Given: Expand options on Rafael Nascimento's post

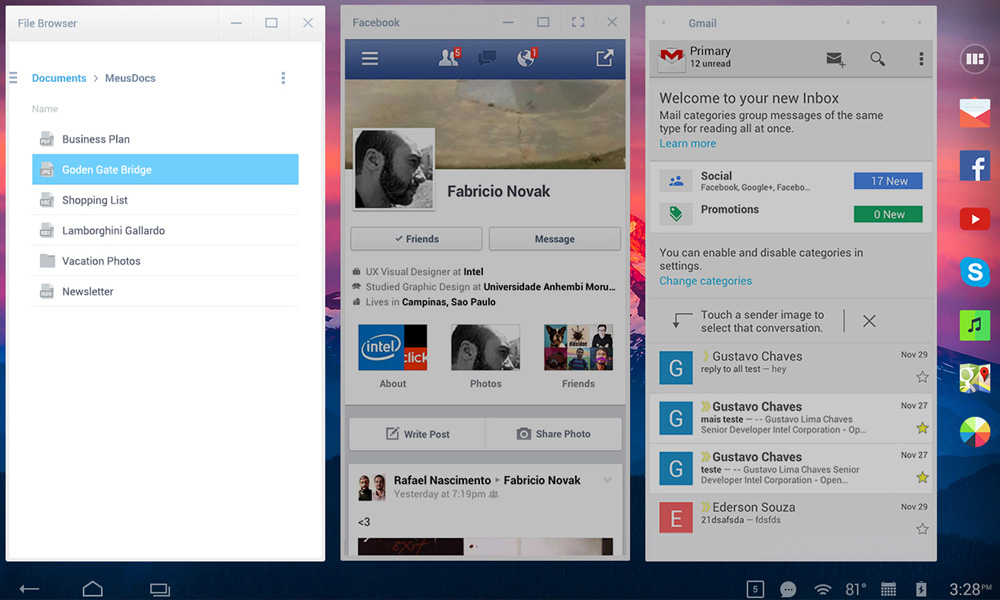Looking at the screenshot, I should click(610, 480).
